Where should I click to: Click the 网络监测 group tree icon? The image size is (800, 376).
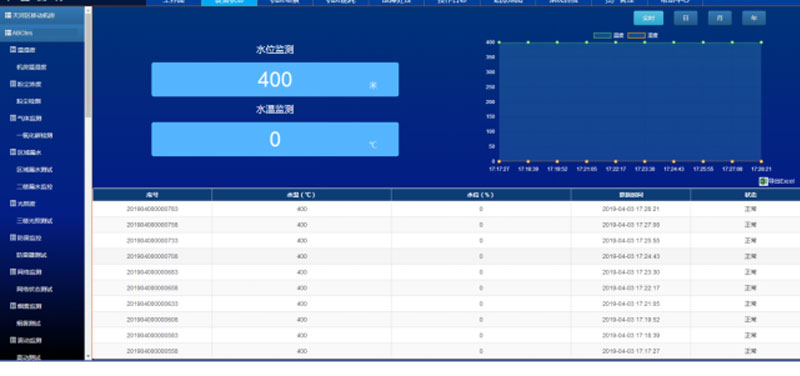[13, 271]
